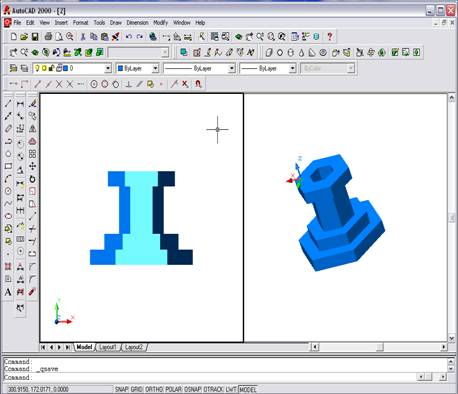Click the blue color swatch in color control
Image resolution: width=458 pixels, height=394 pixels.
[x=121, y=68]
